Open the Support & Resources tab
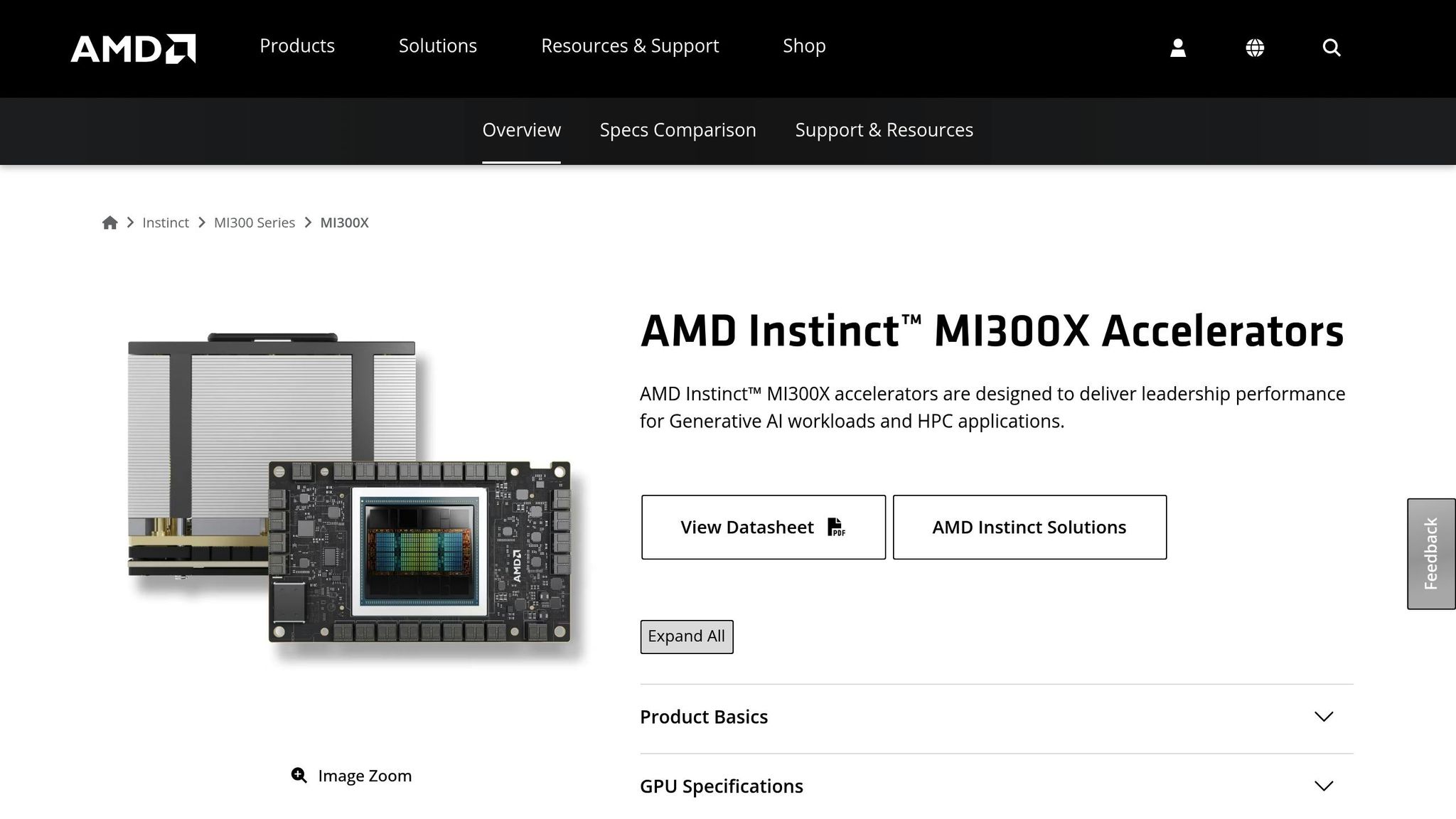This screenshot has height=819, width=1456. click(x=884, y=130)
